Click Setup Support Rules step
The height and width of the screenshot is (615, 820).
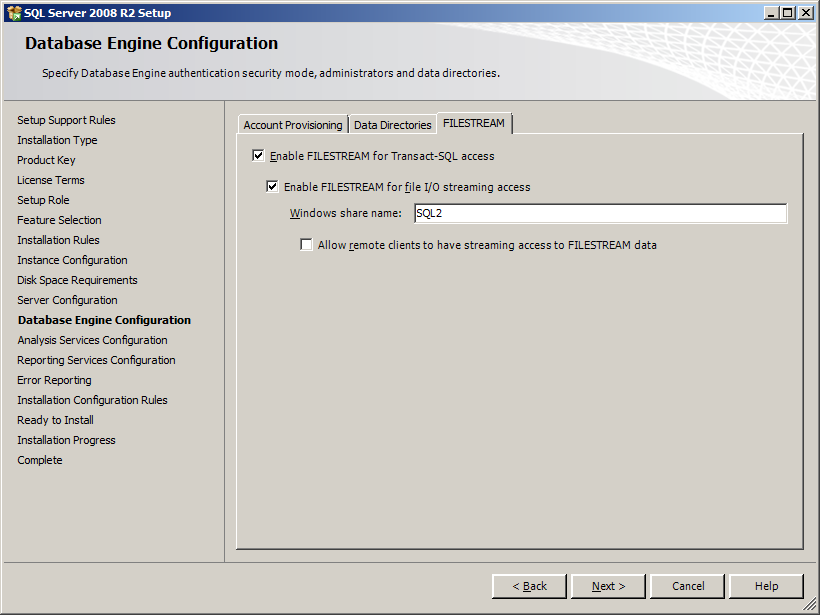click(x=66, y=120)
